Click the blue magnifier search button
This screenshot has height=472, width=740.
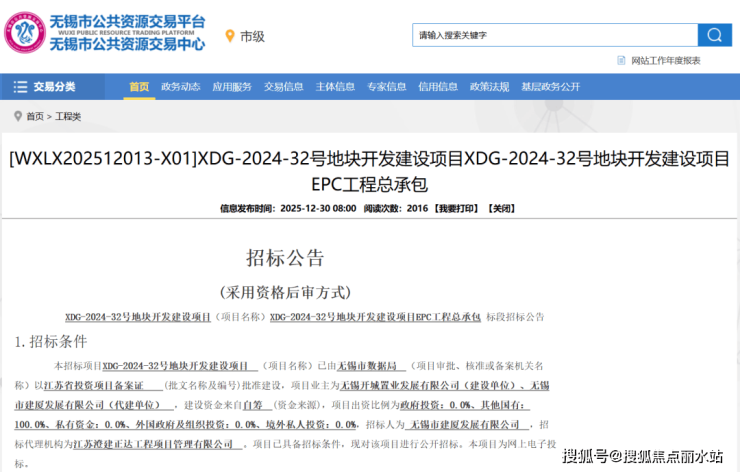tap(714, 35)
